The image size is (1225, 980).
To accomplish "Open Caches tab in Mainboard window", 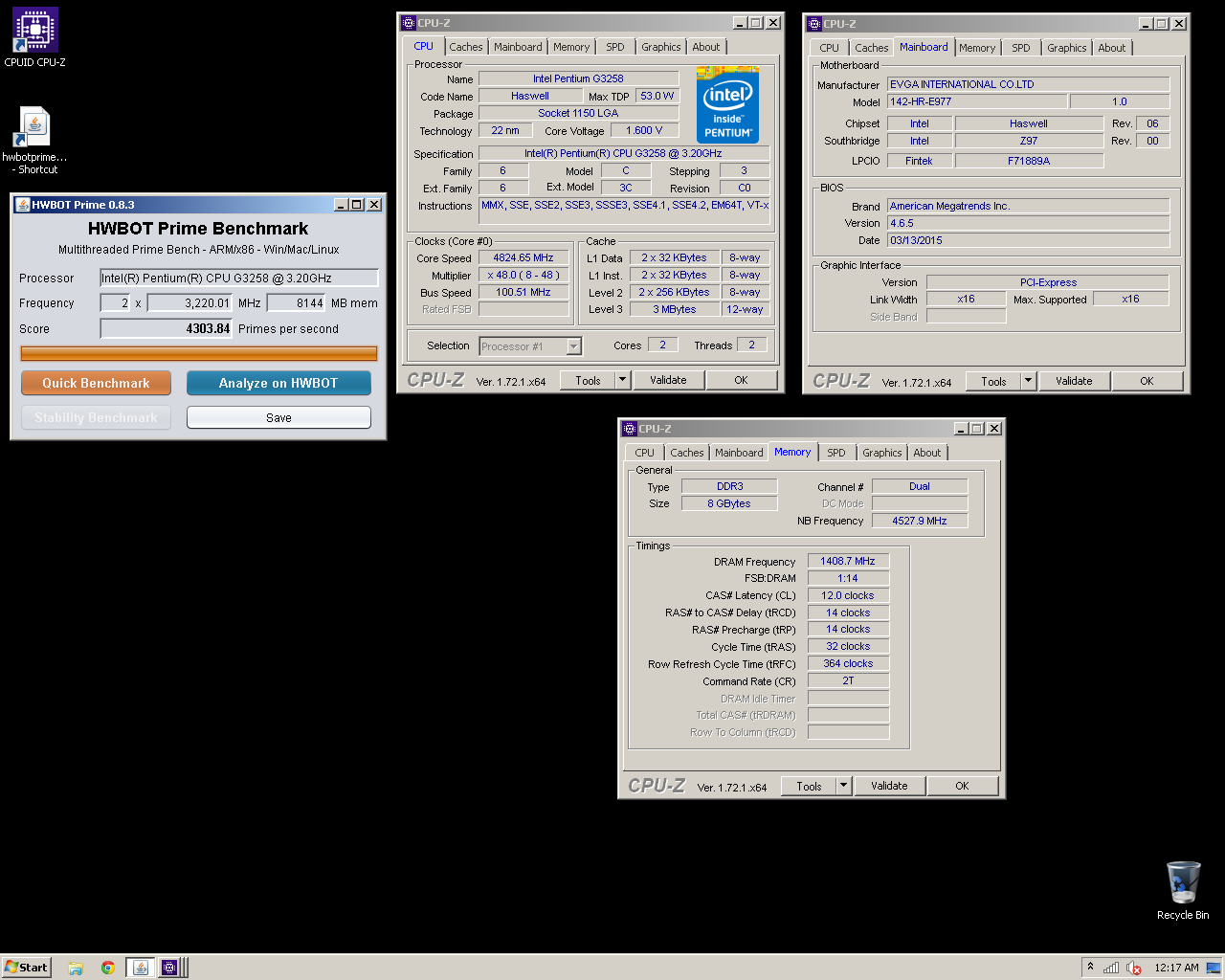I will tap(872, 48).
